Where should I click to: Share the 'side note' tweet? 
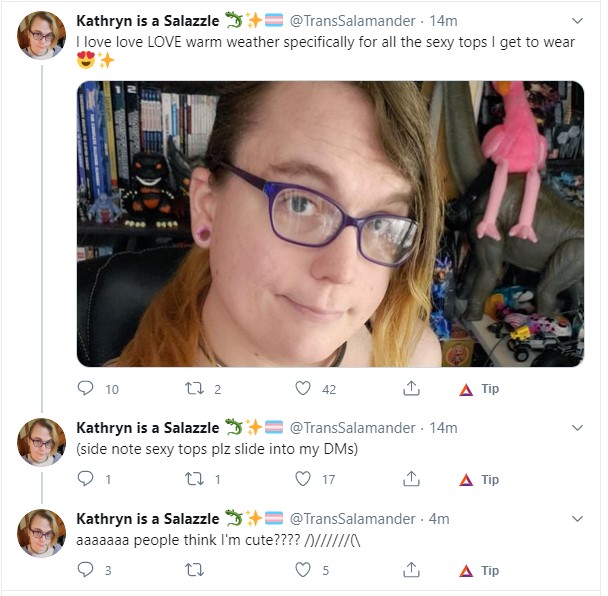tap(411, 479)
